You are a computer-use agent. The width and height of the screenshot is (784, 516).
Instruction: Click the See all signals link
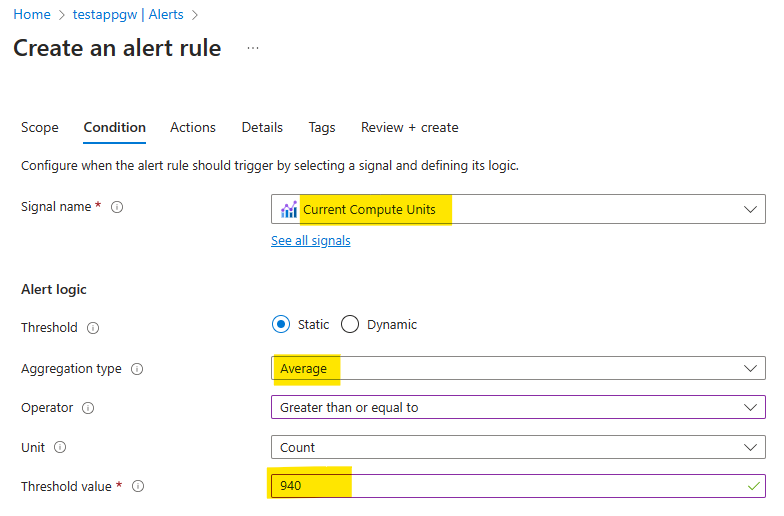(311, 241)
